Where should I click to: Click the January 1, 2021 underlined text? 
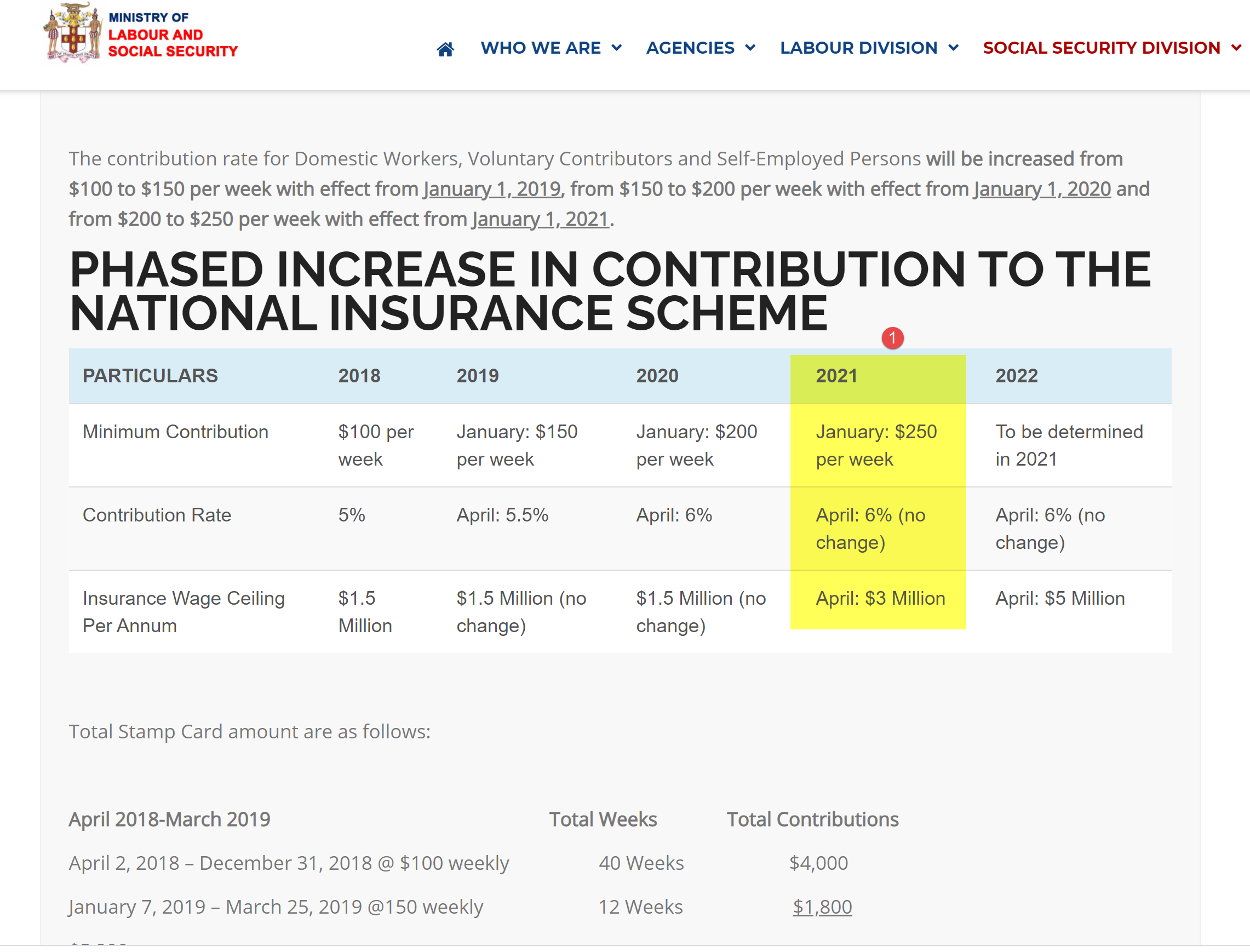point(540,219)
